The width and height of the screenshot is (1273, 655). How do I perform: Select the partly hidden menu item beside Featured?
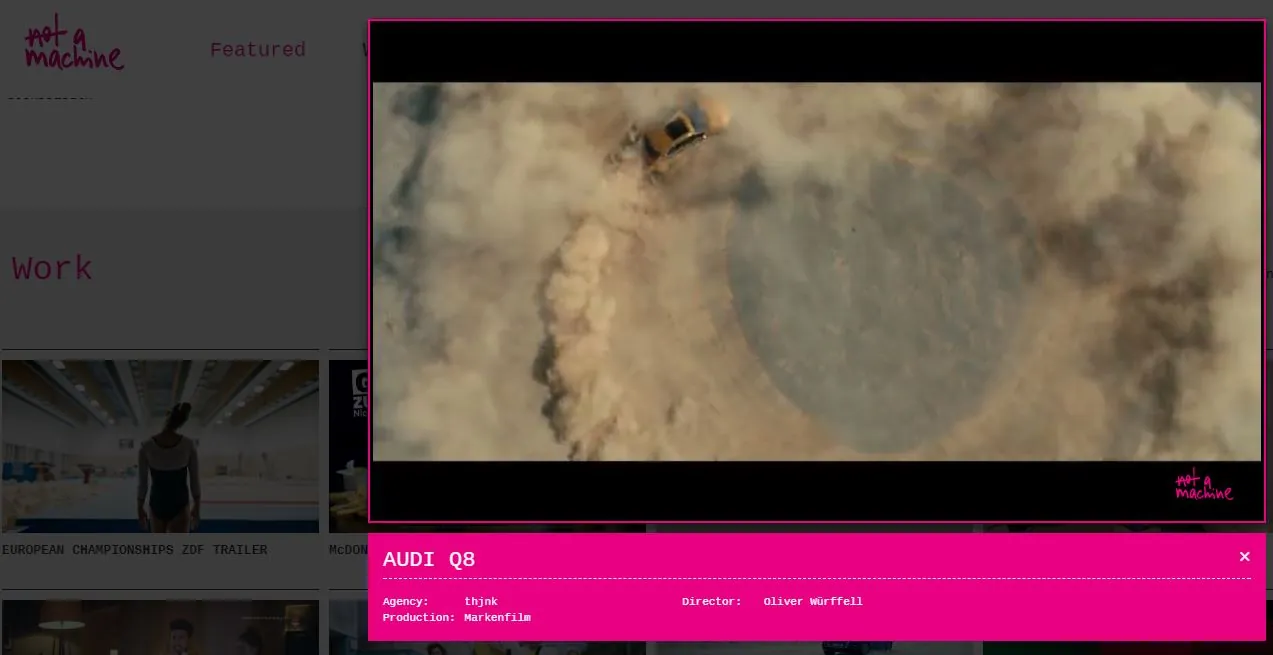coord(365,49)
